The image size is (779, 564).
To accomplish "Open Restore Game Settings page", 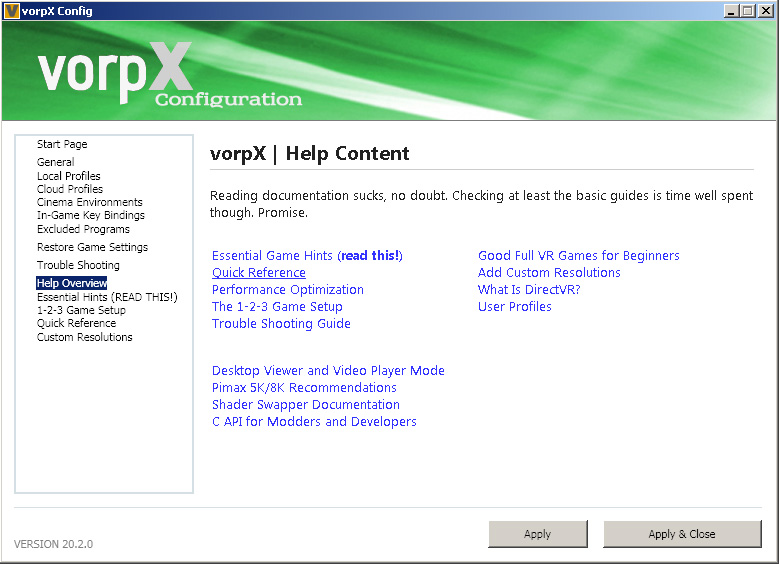I will 92,247.
